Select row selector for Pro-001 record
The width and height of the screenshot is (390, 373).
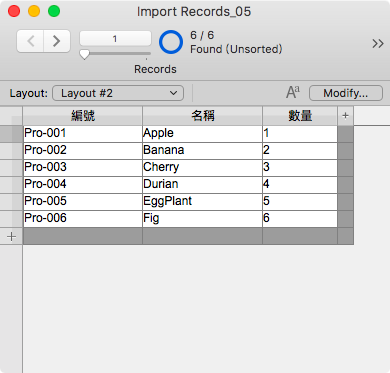point(11,134)
